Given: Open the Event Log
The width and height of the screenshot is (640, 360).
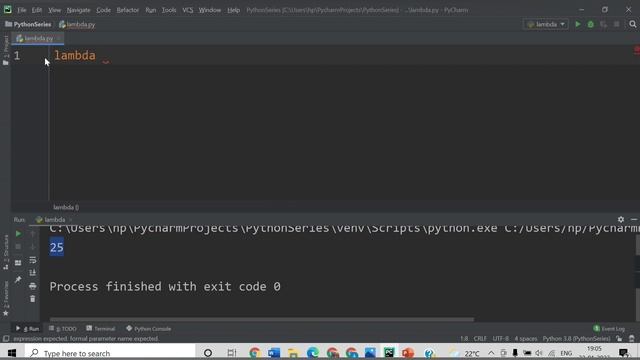Looking at the screenshot, I should pos(609,329).
